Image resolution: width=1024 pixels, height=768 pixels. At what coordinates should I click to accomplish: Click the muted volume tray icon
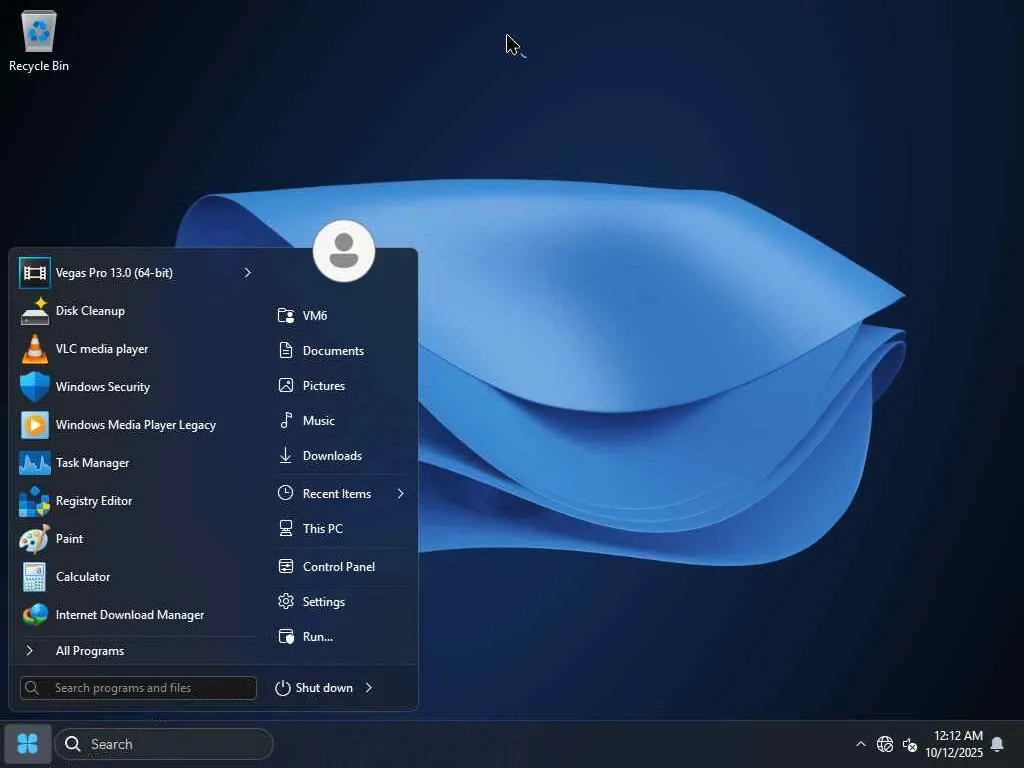pos(910,744)
